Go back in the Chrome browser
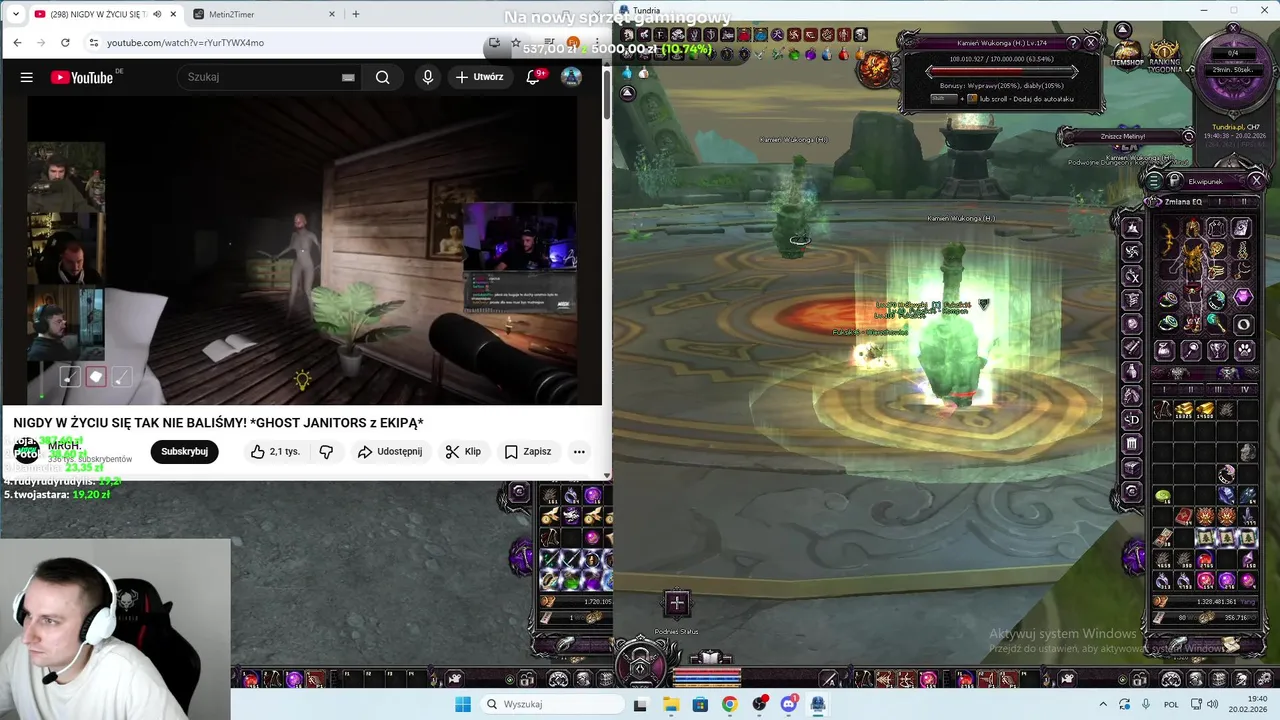The height and width of the screenshot is (720, 1280). tap(17, 43)
